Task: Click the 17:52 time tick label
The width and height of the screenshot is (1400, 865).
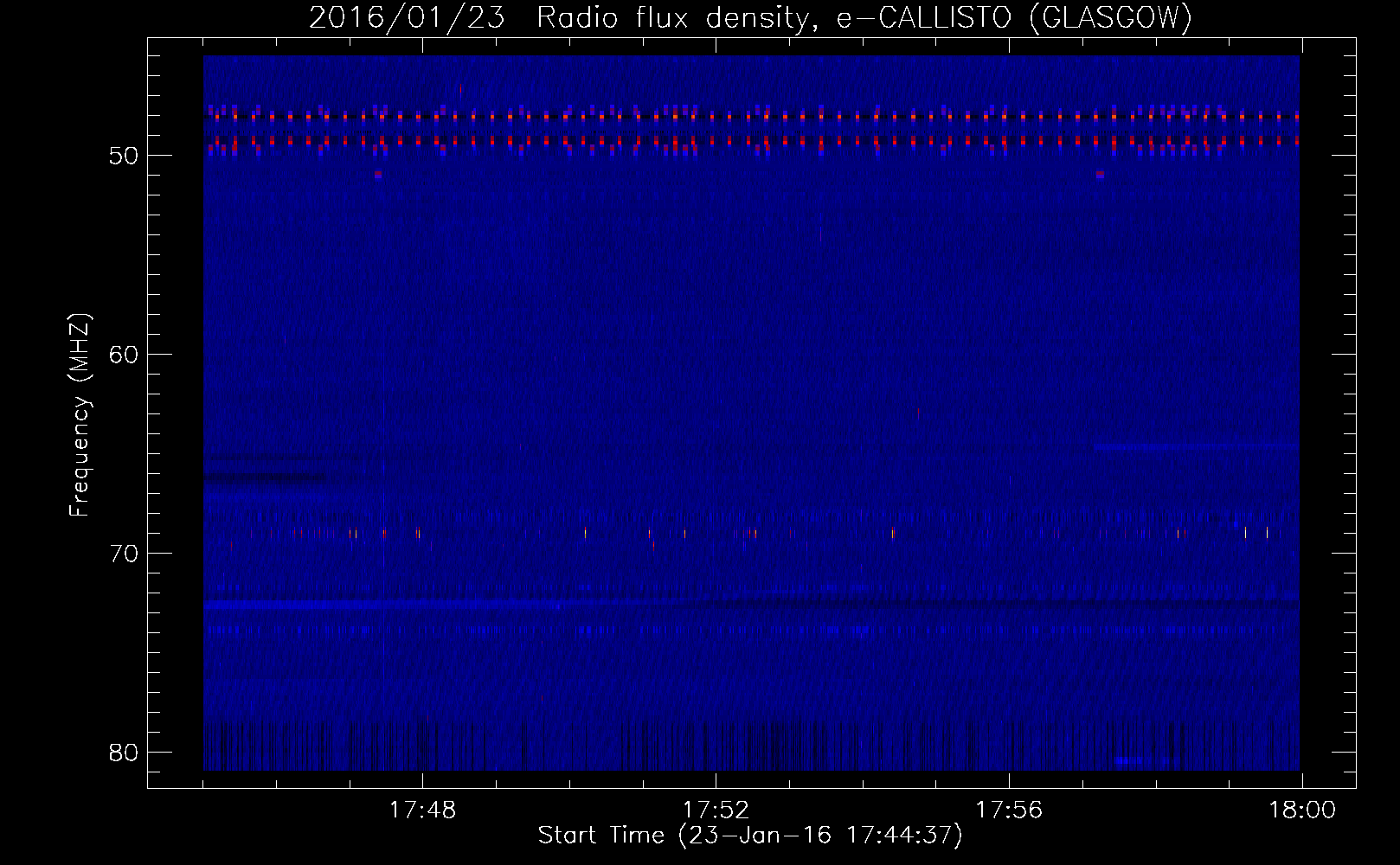Action: coord(716,811)
